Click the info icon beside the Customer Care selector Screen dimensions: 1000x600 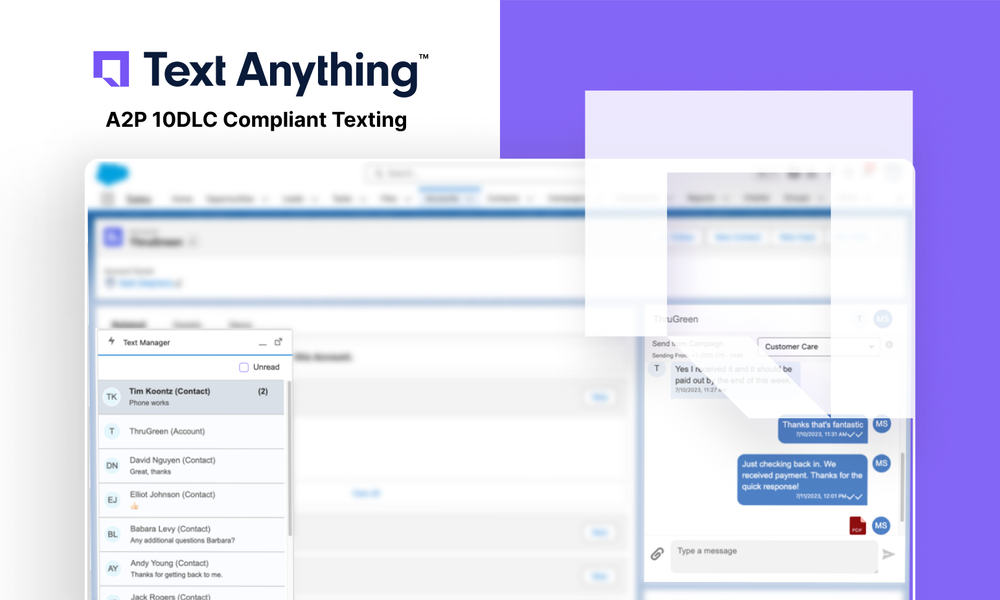889,344
